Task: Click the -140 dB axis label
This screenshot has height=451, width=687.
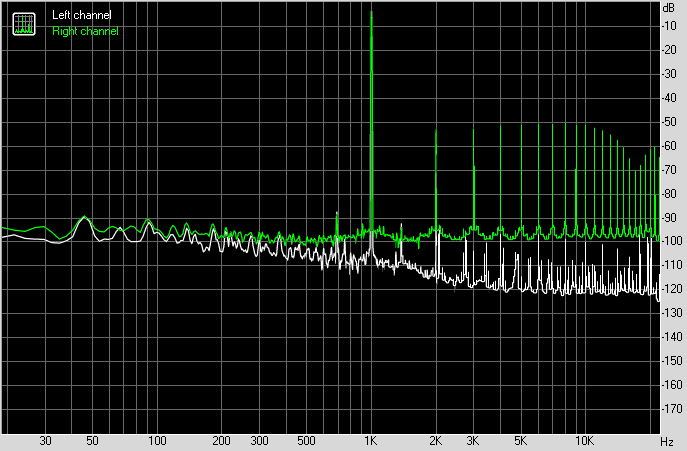Action: click(x=671, y=337)
